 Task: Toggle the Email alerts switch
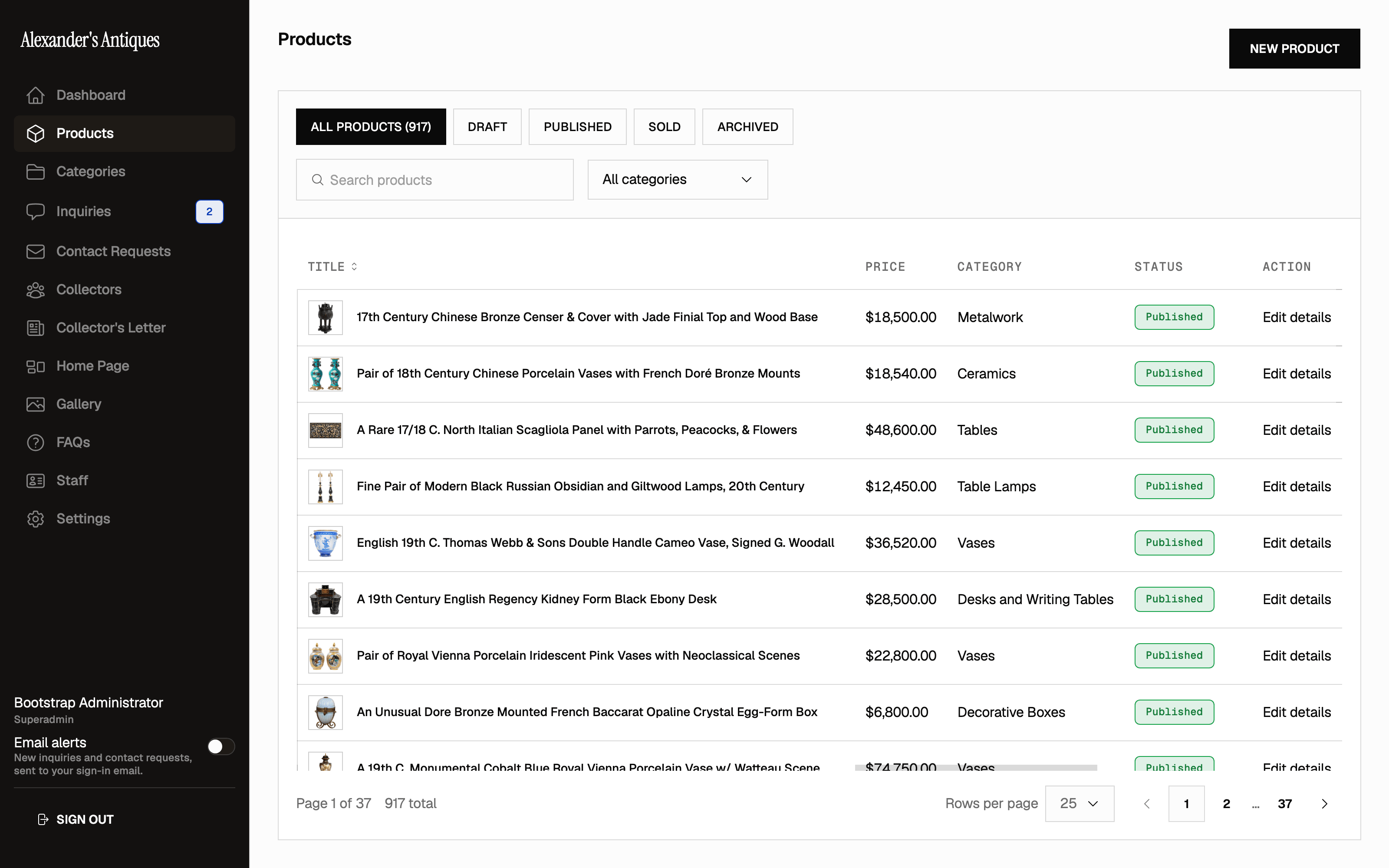[221, 746]
